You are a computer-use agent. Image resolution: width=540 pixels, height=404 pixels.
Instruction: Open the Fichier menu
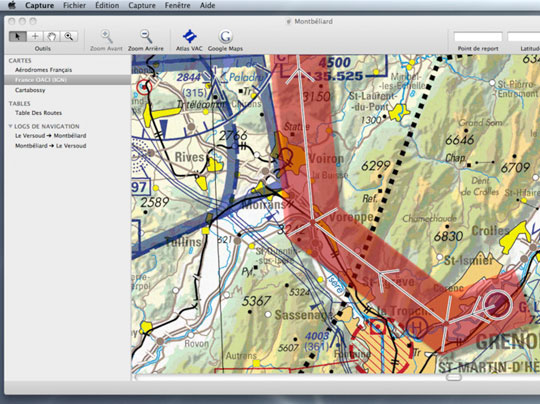pos(74,5)
